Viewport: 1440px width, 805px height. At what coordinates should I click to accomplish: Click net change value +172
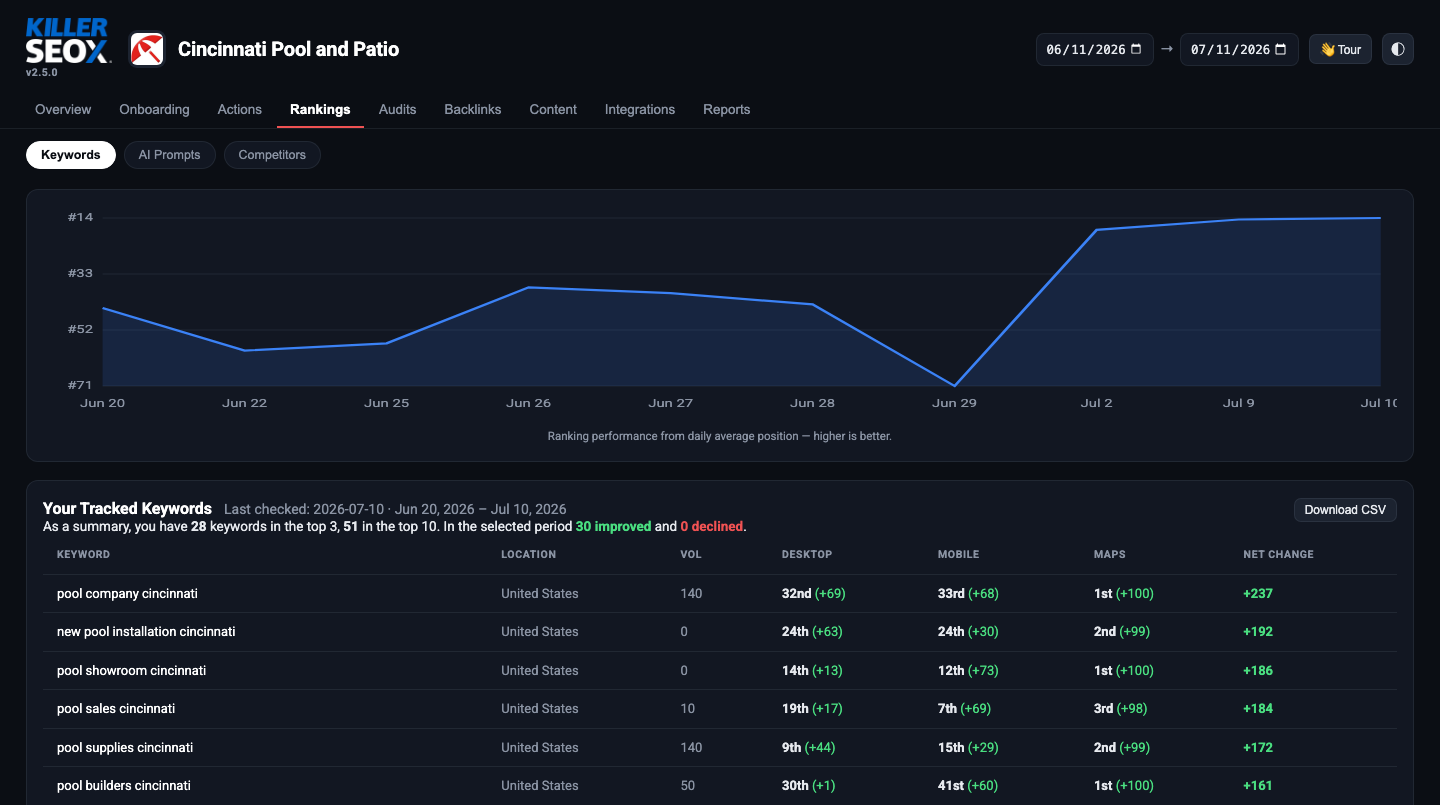(1258, 747)
